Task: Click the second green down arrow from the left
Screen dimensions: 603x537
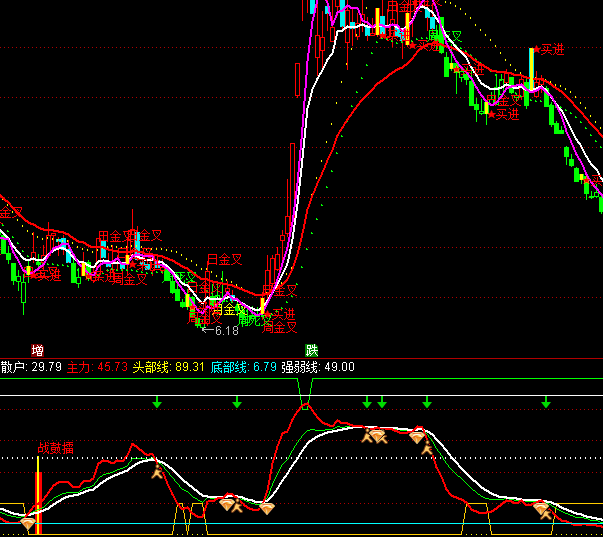Action: 237,402
